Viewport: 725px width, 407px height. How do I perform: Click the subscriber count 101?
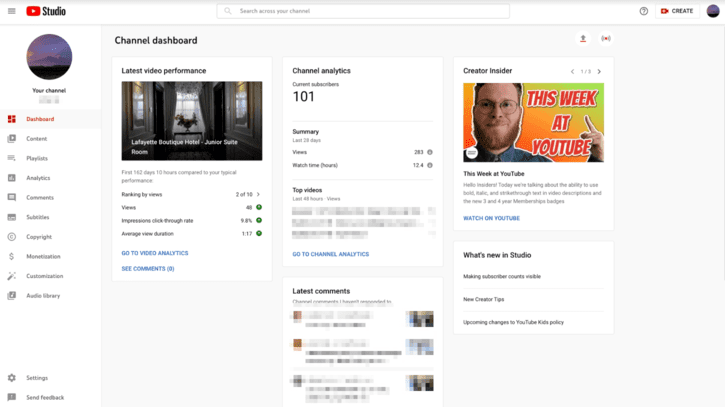303,97
